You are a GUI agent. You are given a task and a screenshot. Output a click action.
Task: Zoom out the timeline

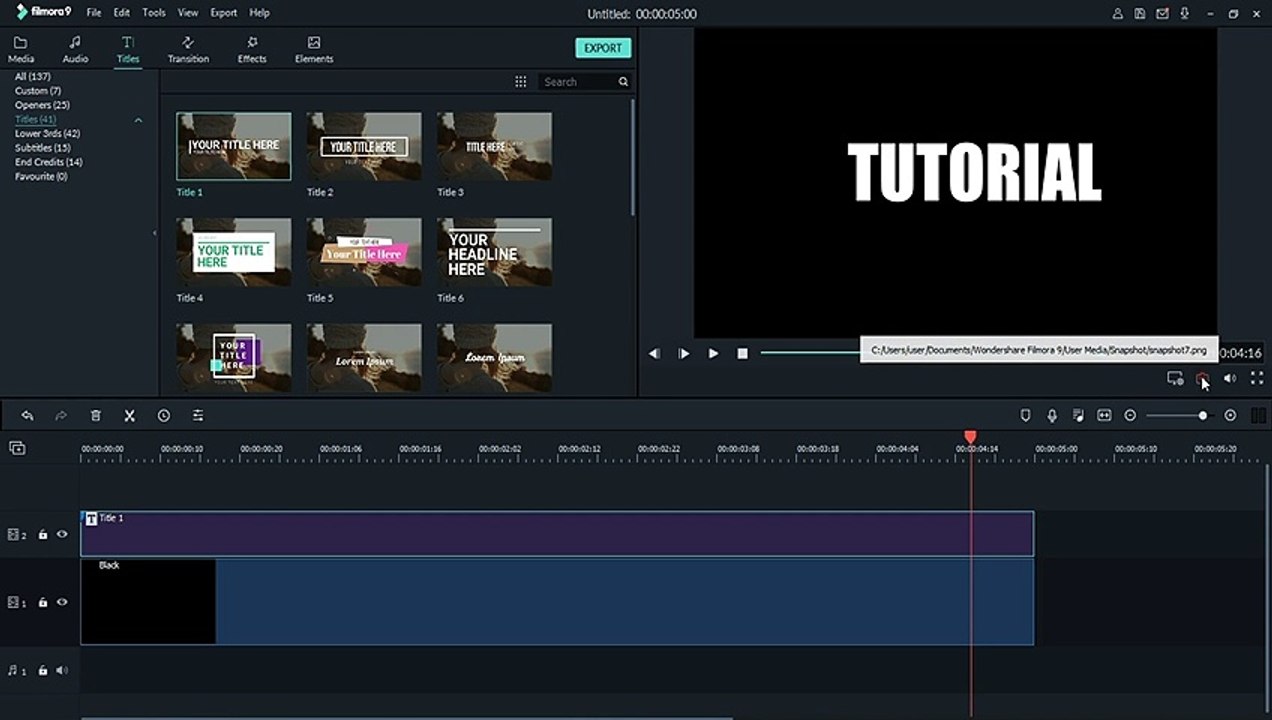pos(1130,415)
